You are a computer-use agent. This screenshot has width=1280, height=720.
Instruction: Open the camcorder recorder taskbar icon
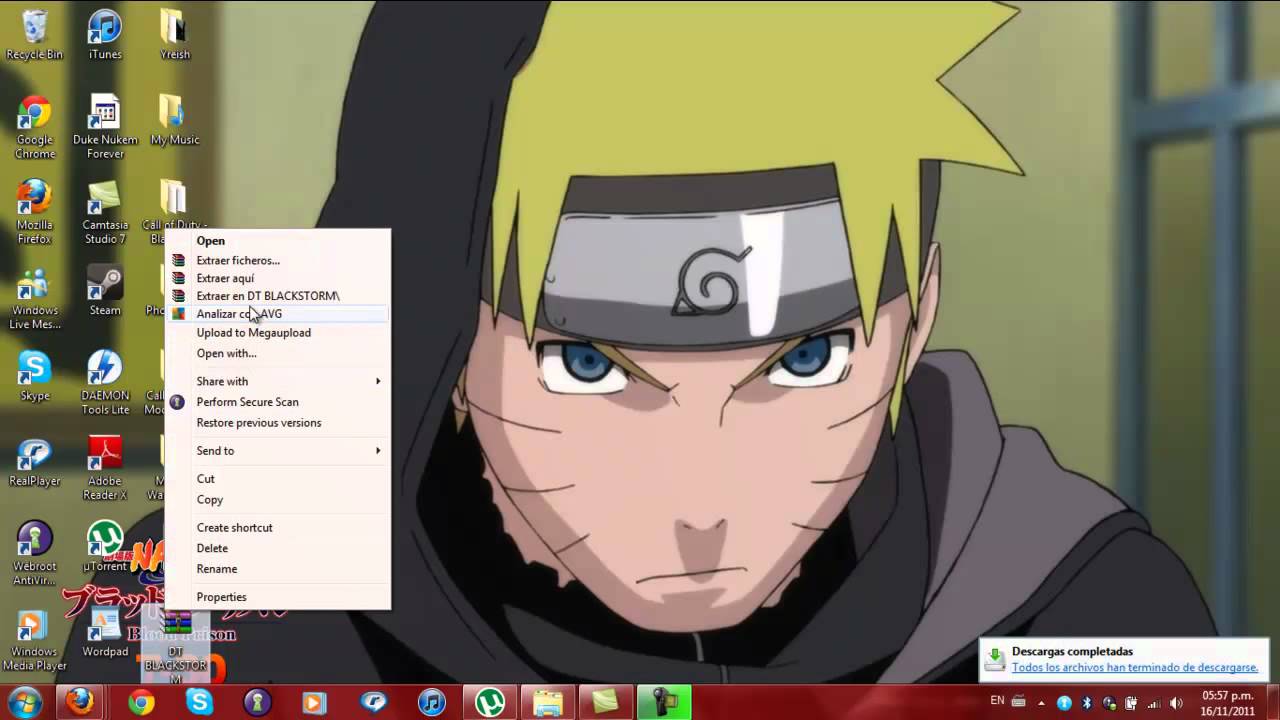tap(664, 702)
